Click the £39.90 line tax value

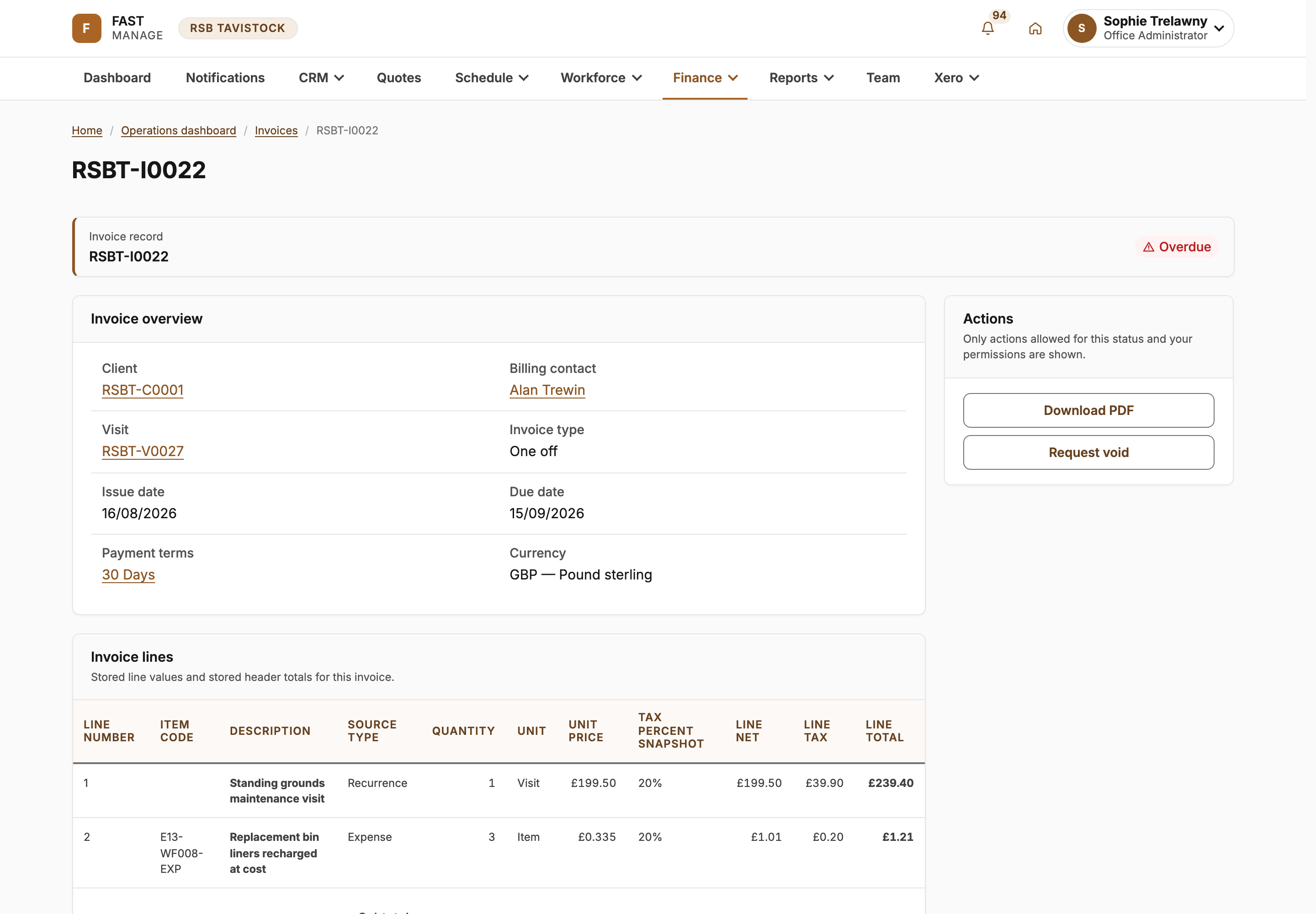point(824,783)
